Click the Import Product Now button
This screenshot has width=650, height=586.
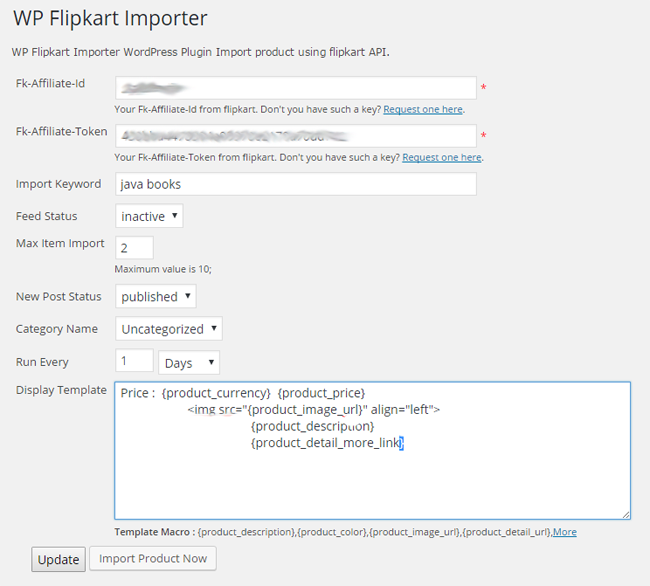pos(152,559)
